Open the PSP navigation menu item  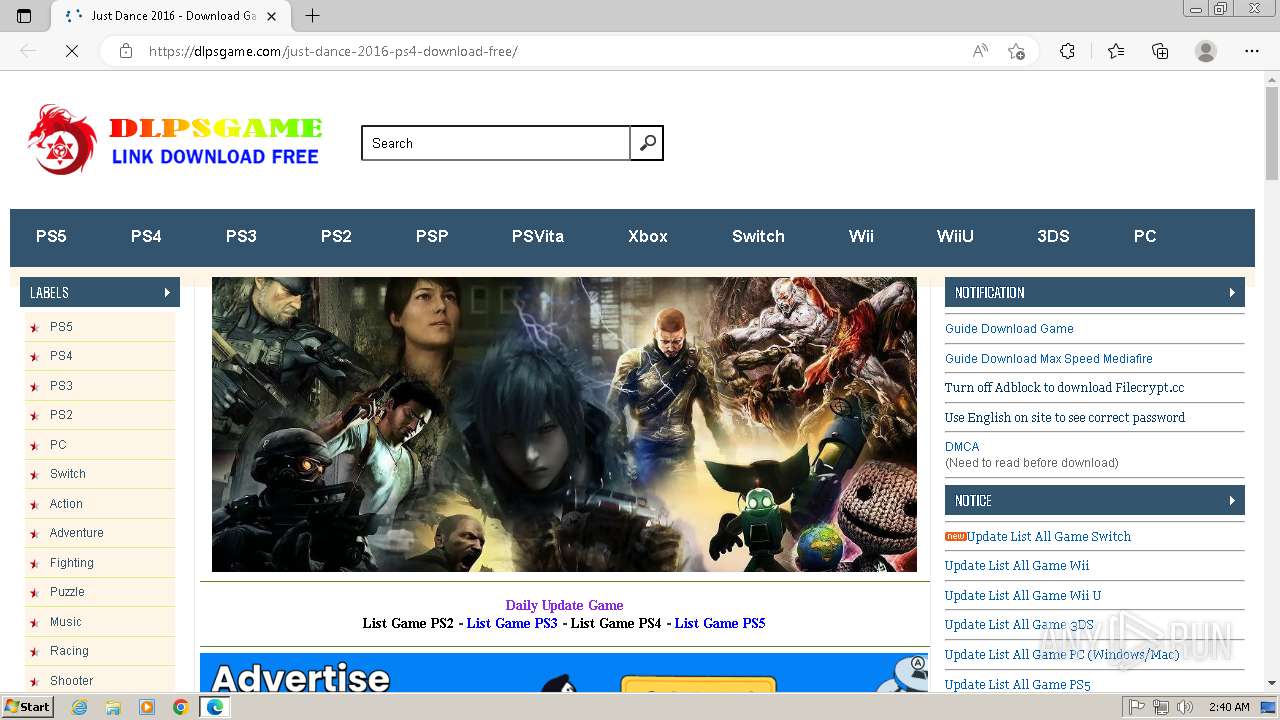tap(432, 237)
